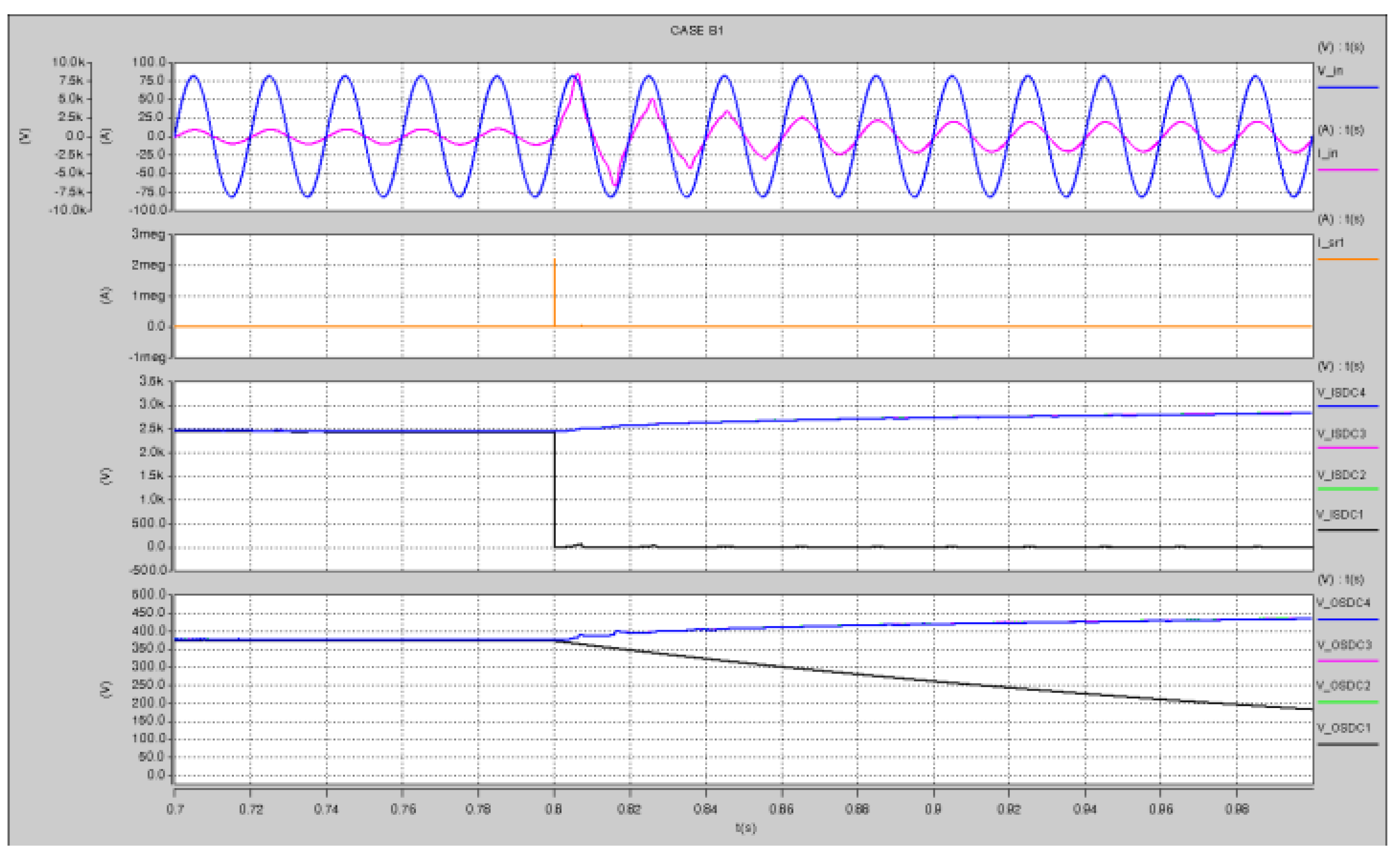Select the V_ISDC1 legend entry
Image resolution: width=1400 pixels, height=867 pixels.
pos(1340,514)
